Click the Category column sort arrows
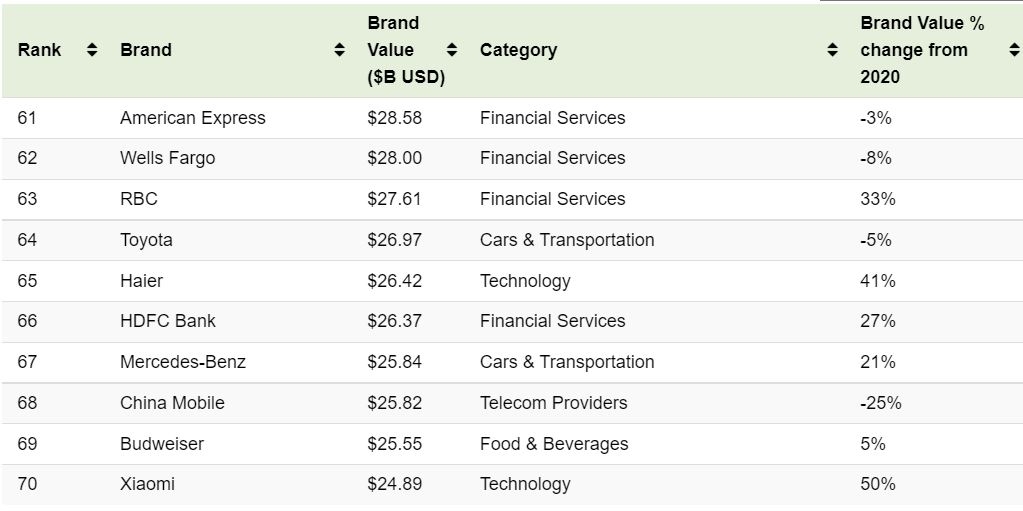Viewport: 1023px width, 511px height. [x=832, y=50]
